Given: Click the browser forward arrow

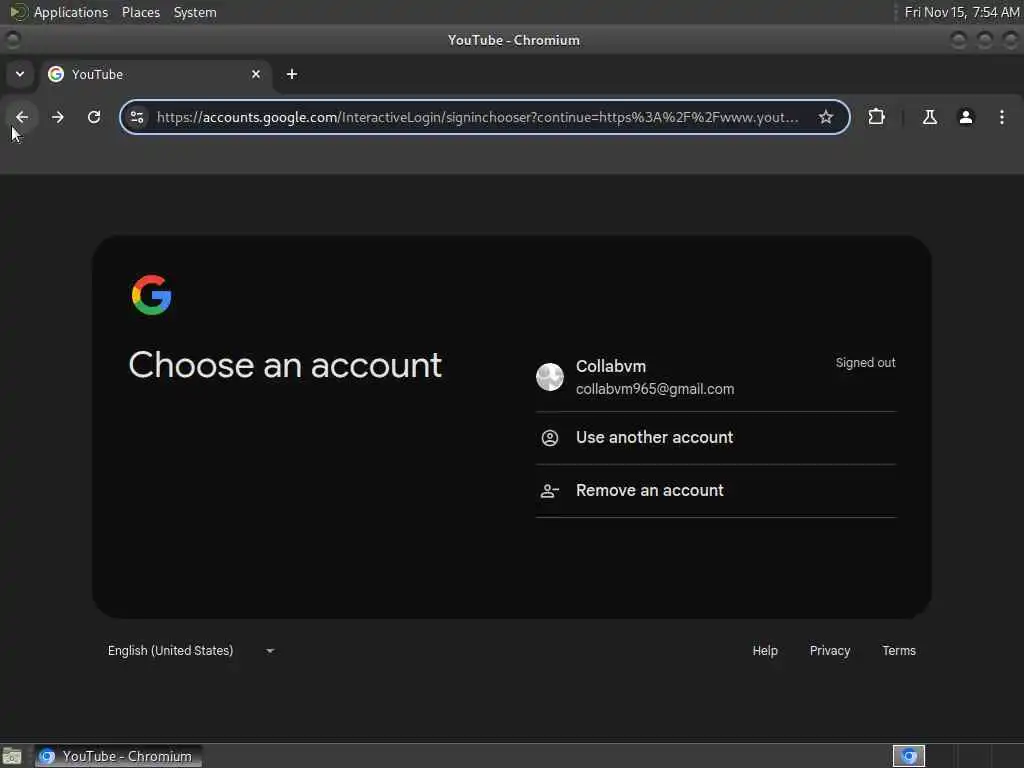Looking at the screenshot, I should click(57, 117).
